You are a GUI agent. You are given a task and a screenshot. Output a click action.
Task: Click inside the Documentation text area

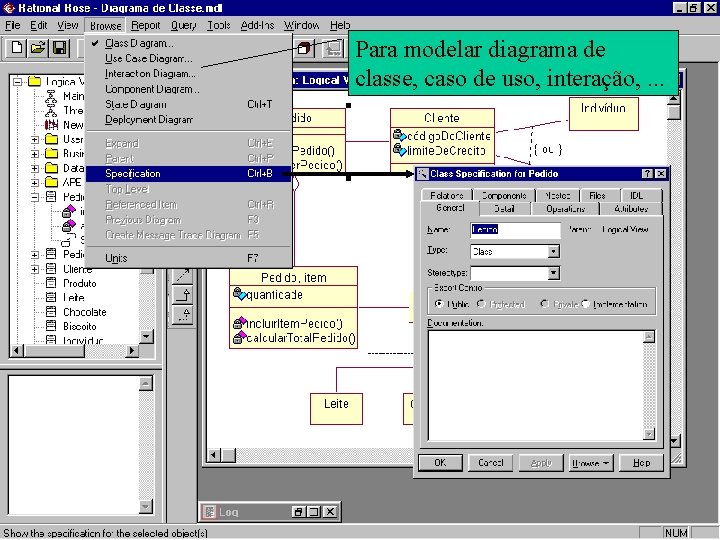[535, 385]
